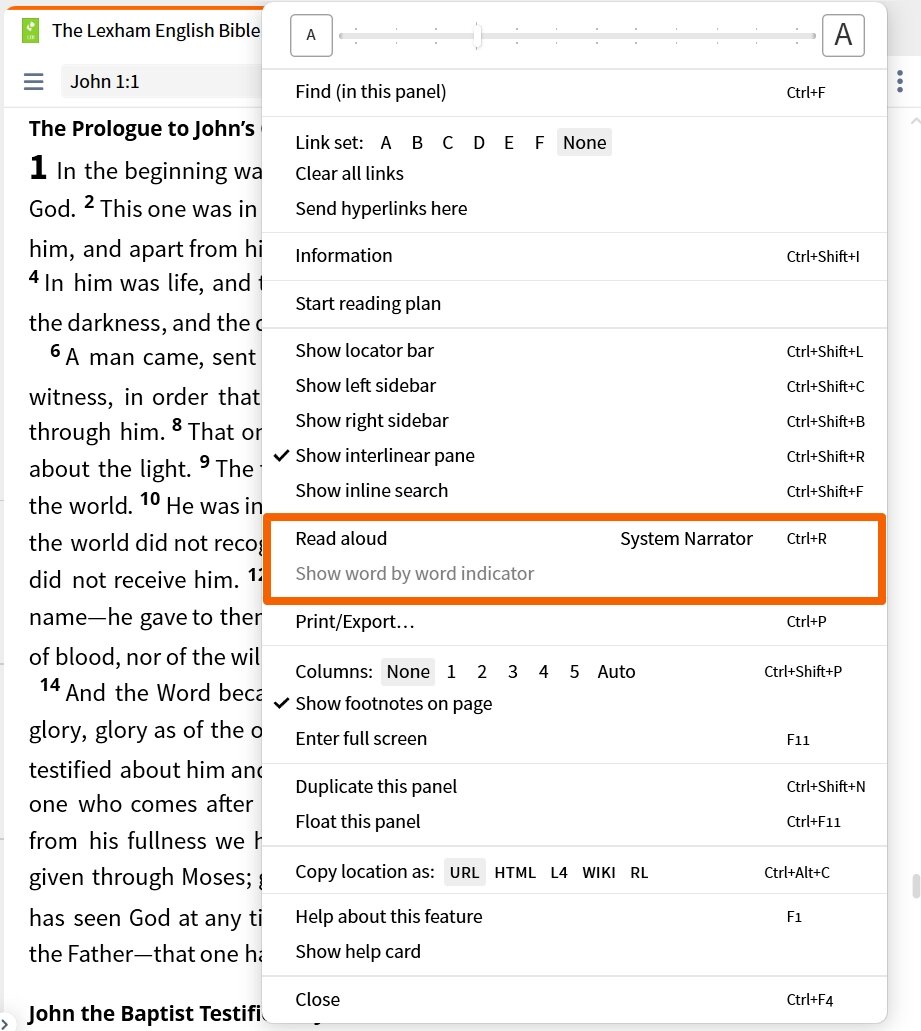
Task: Click the large A increase text size button
Action: (843, 35)
